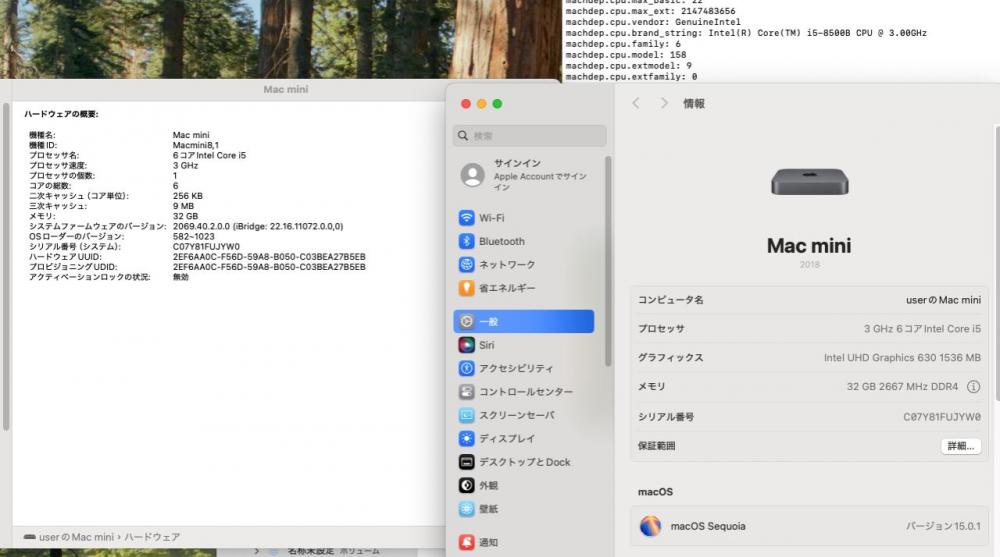Click OS loader version 582~1023
This screenshot has height=557, width=1000.
pyautogui.click(x=193, y=237)
